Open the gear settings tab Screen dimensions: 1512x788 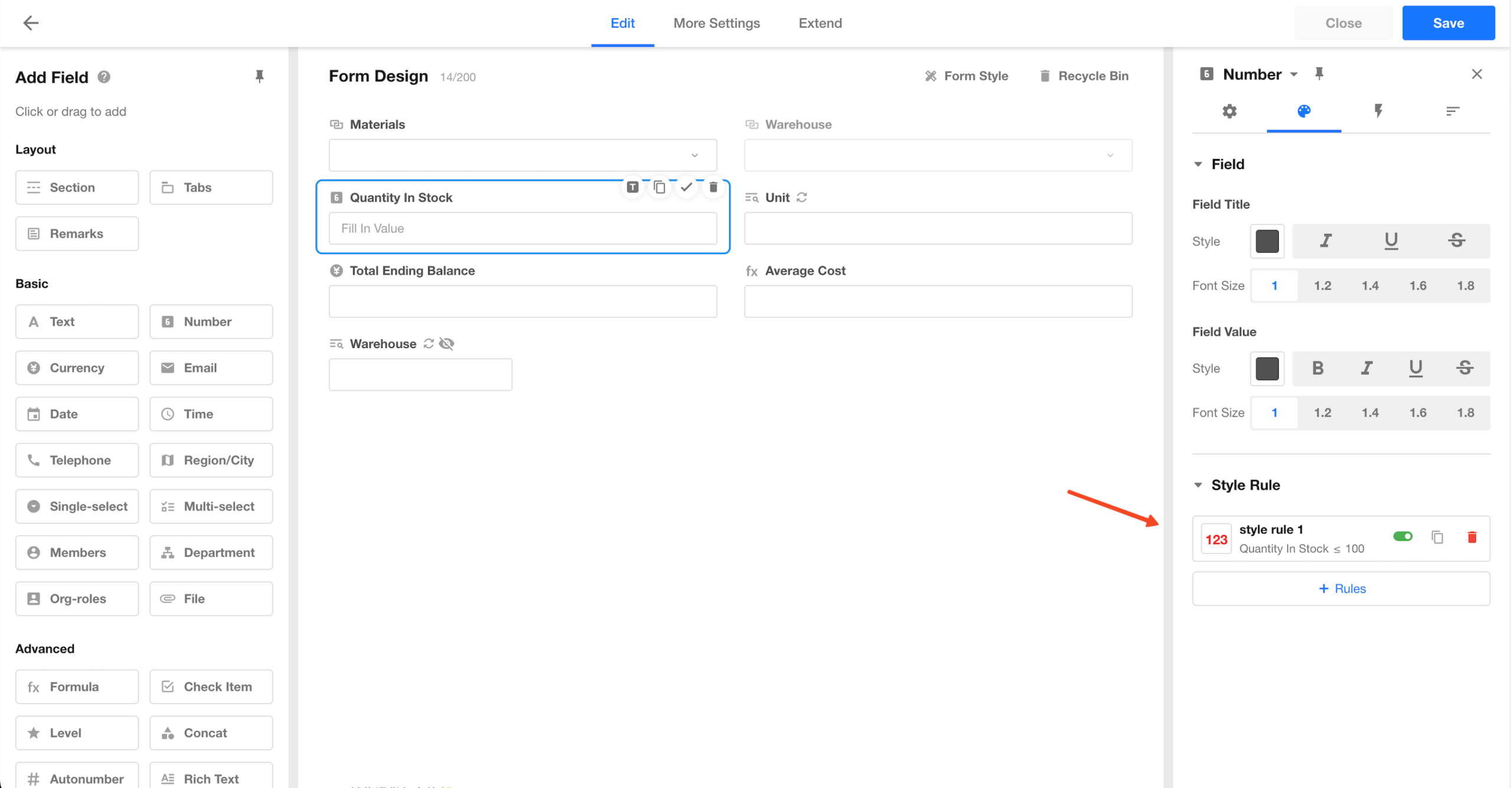tap(1229, 111)
